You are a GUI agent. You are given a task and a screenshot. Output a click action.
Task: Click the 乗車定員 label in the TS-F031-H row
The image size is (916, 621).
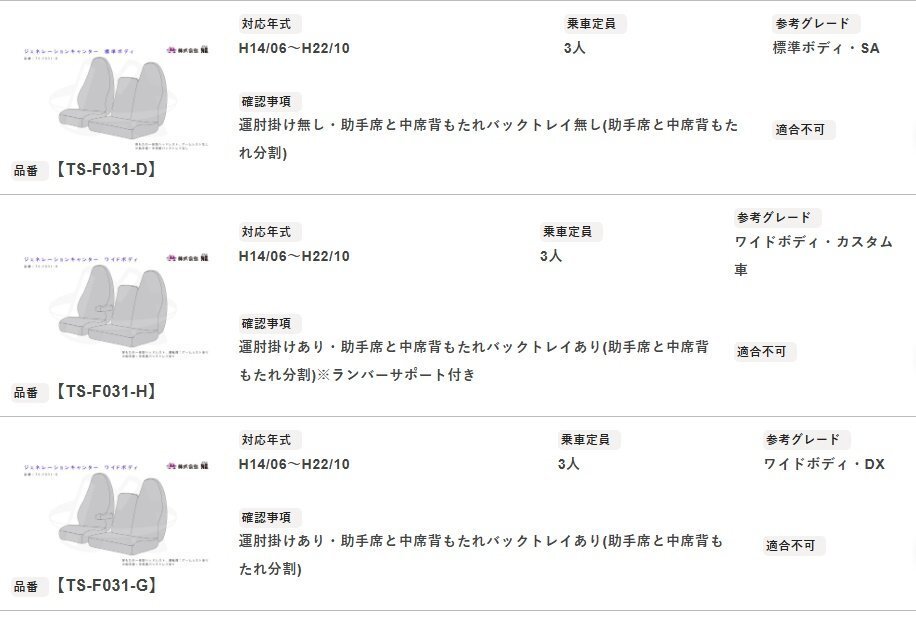coord(570,232)
